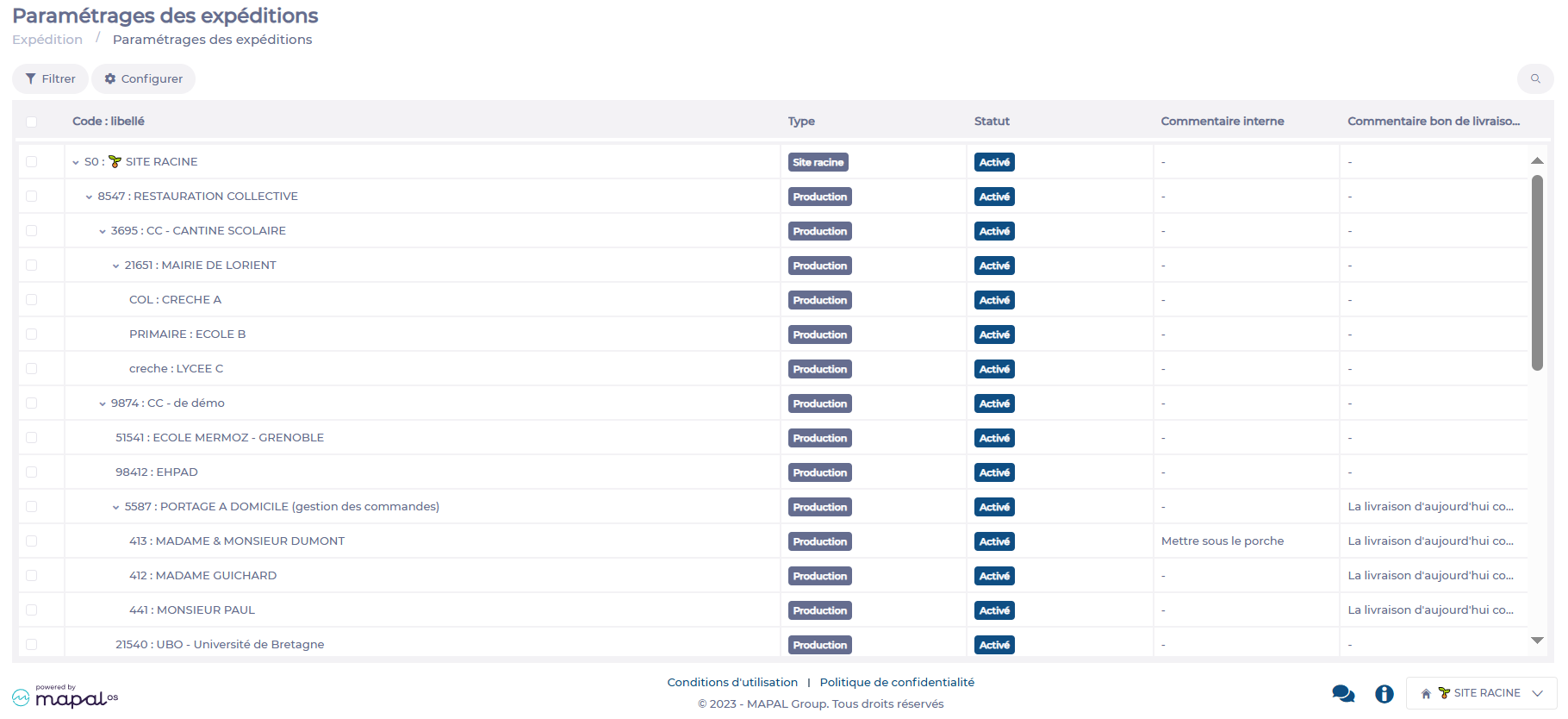The height and width of the screenshot is (719, 1568).
Task: Click the scroll down arrow of table
Action: pyautogui.click(x=1536, y=640)
